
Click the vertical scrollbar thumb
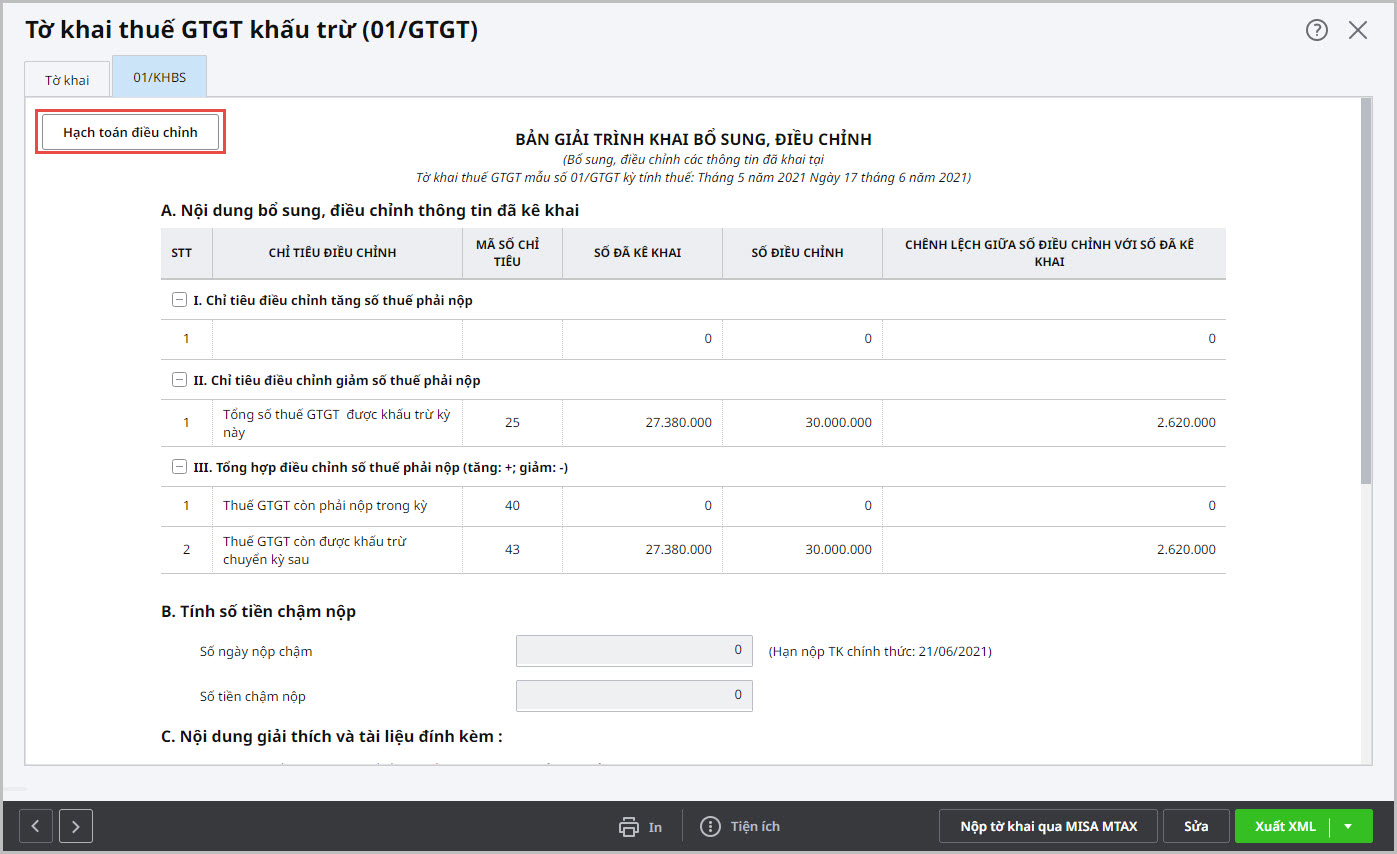pyautogui.click(x=1366, y=290)
